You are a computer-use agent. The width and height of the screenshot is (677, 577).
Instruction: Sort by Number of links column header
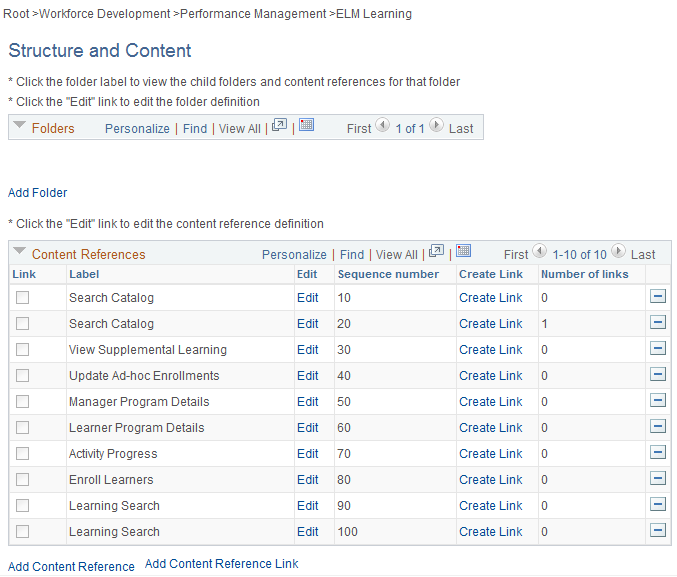coord(585,274)
